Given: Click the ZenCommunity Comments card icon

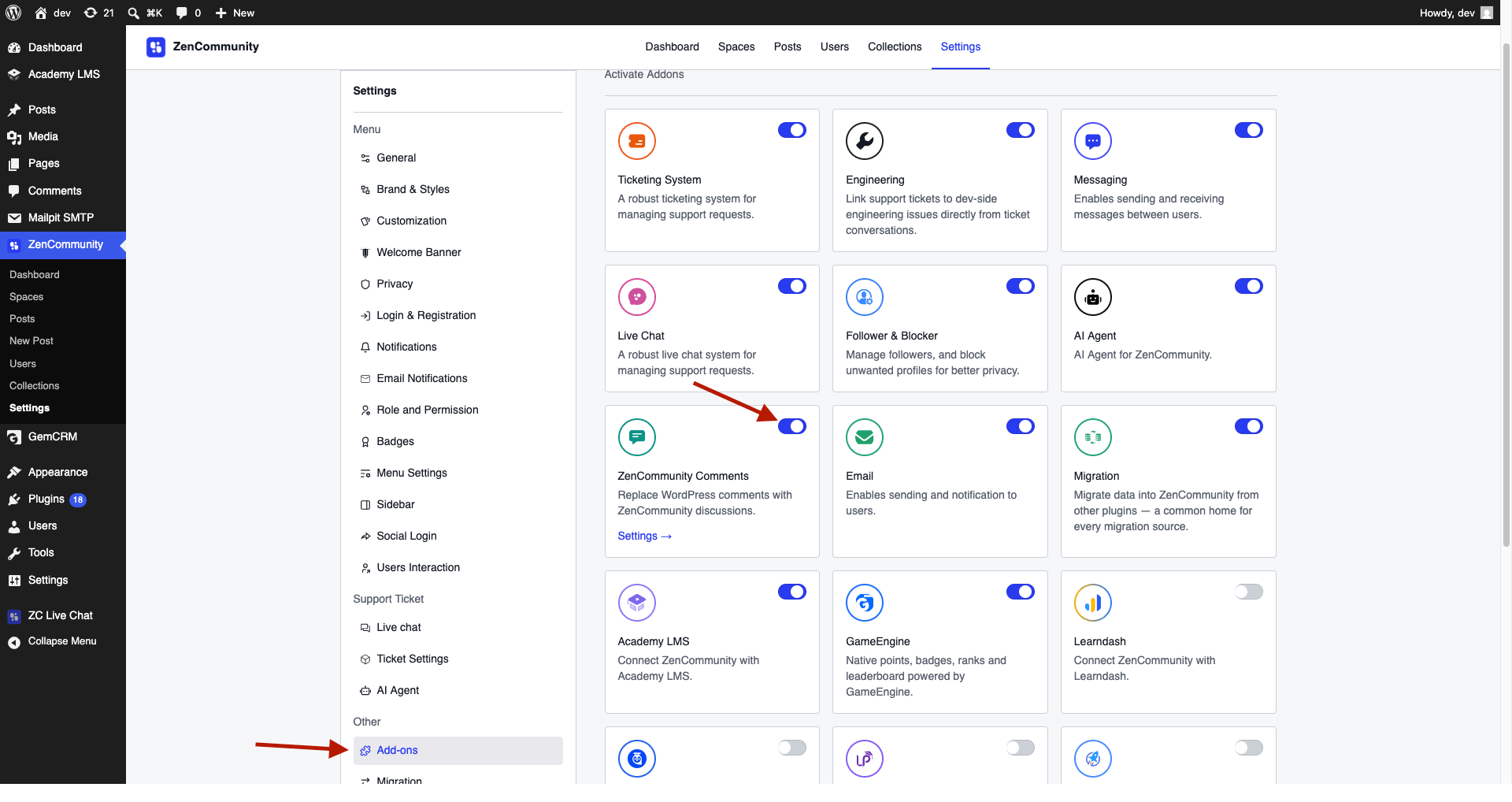Looking at the screenshot, I should point(637,437).
